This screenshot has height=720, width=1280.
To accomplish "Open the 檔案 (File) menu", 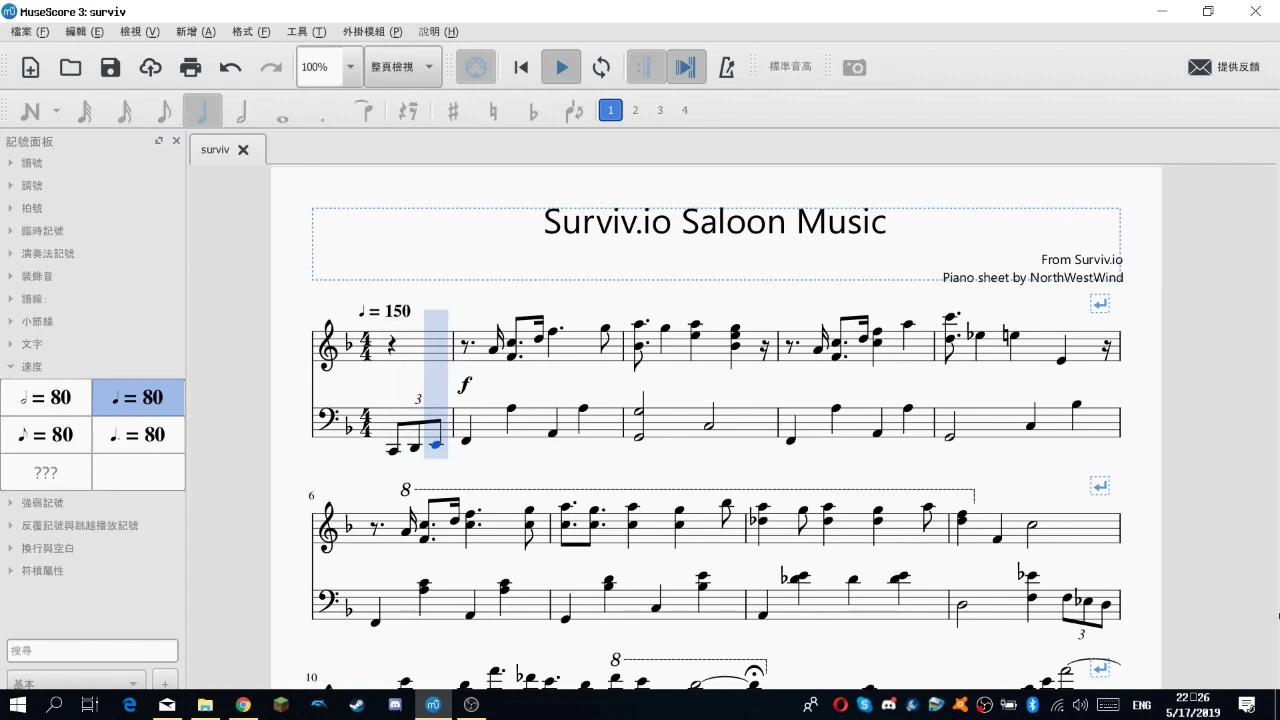I will (x=30, y=32).
